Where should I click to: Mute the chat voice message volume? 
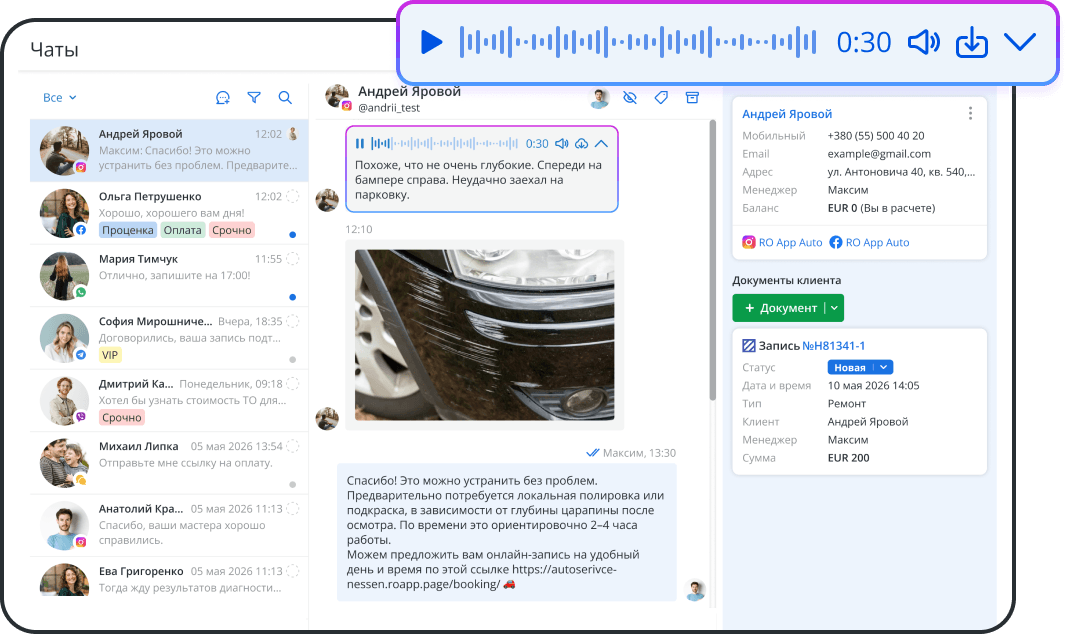pyautogui.click(x=561, y=144)
